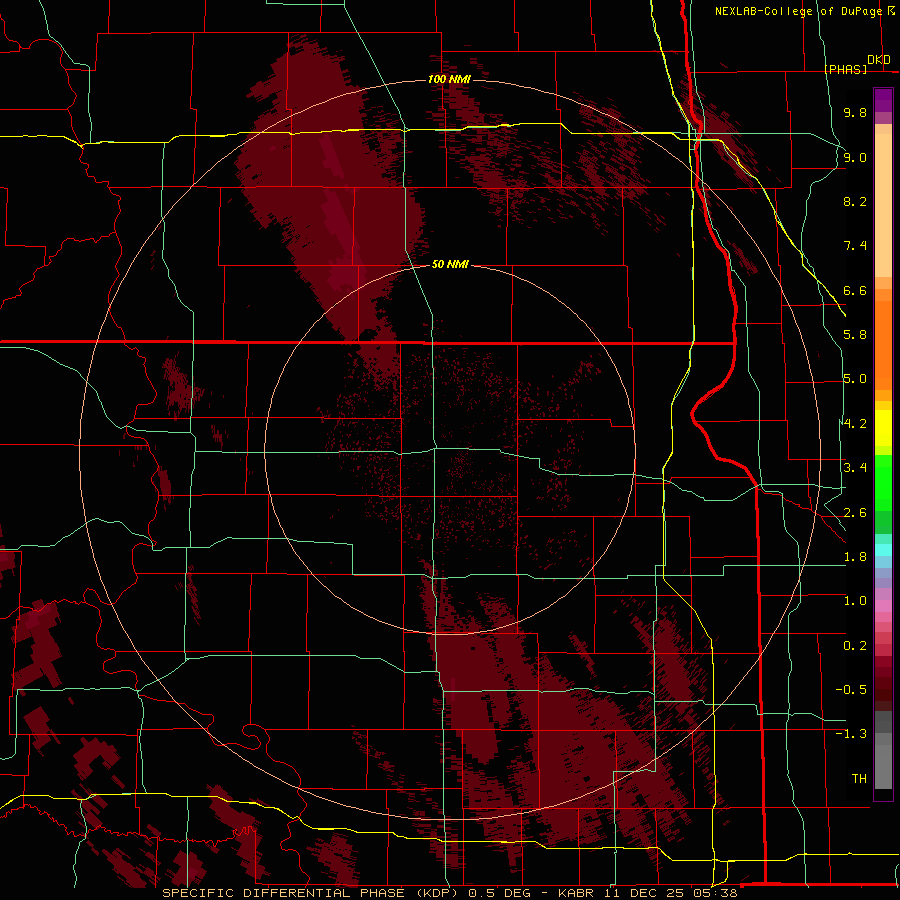Click the 5.0 scale value

(855, 379)
